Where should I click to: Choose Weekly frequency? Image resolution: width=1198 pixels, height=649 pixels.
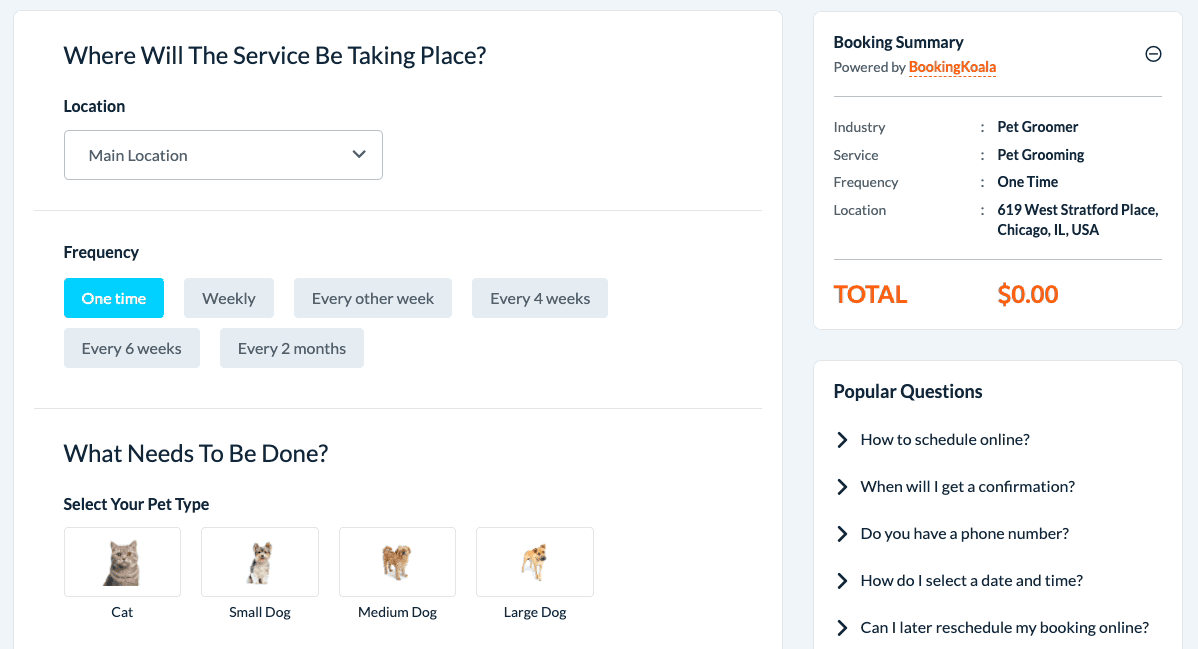coord(229,298)
